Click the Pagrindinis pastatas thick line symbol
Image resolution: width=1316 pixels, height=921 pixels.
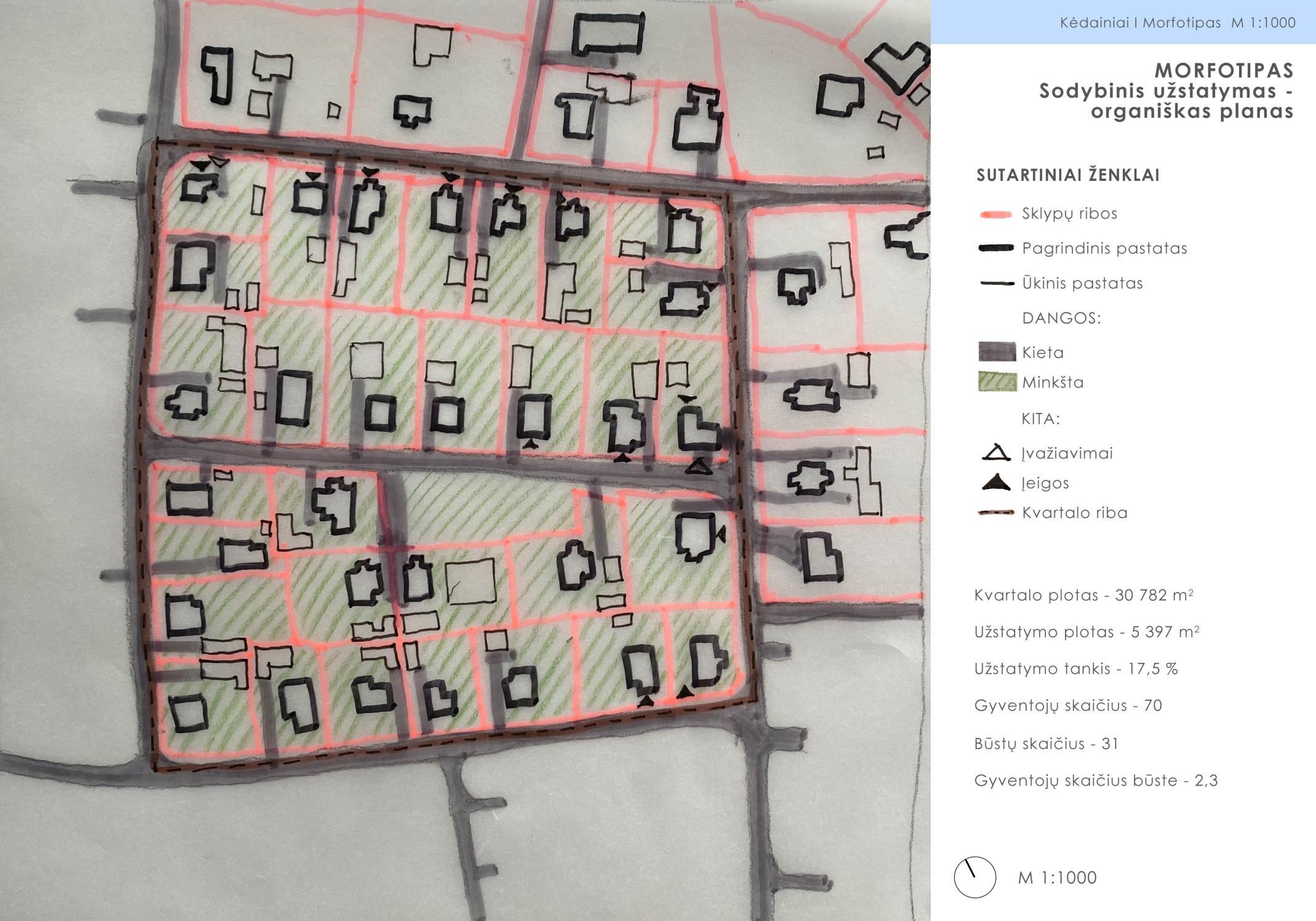click(995, 248)
